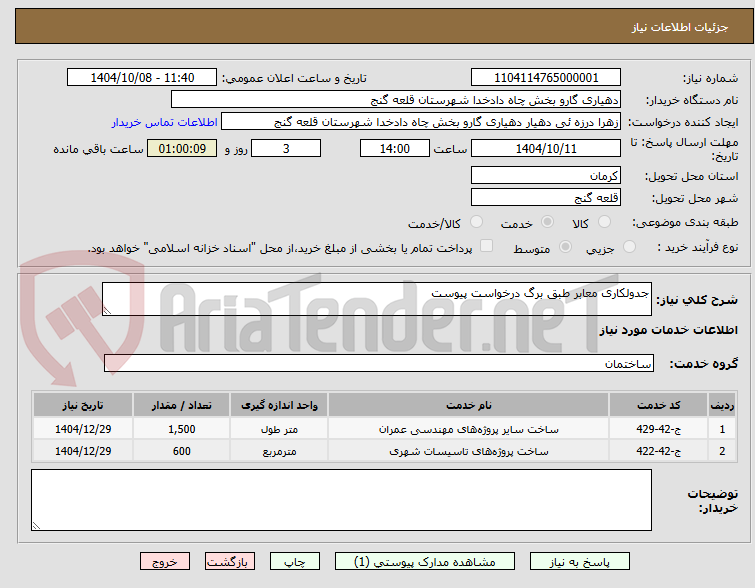Click service code ج-42-422 cell
The height and width of the screenshot is (588, 755).
pos(658,451)
